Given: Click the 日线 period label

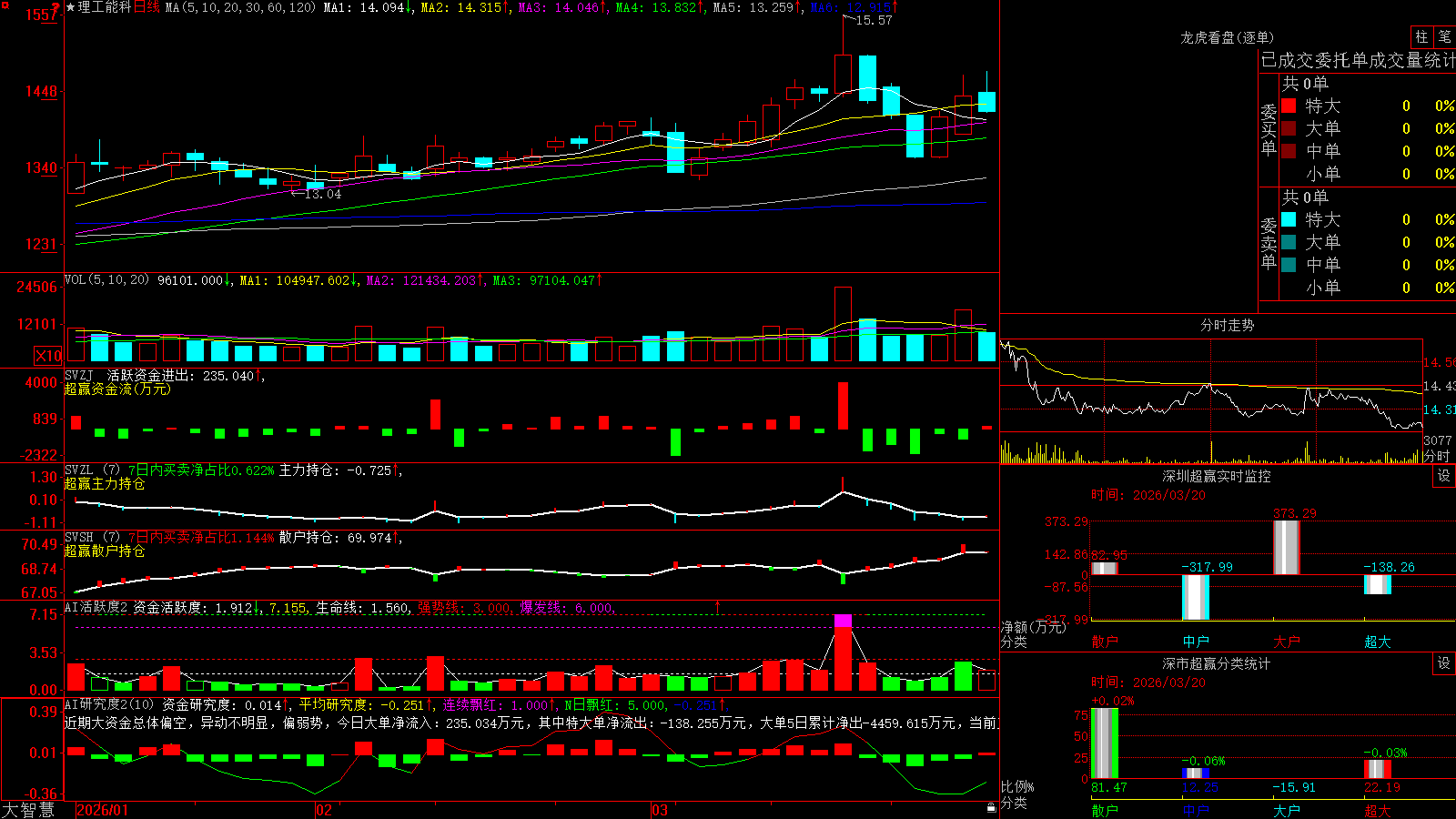Looking at the screenshot, I should tap(147, 7).
